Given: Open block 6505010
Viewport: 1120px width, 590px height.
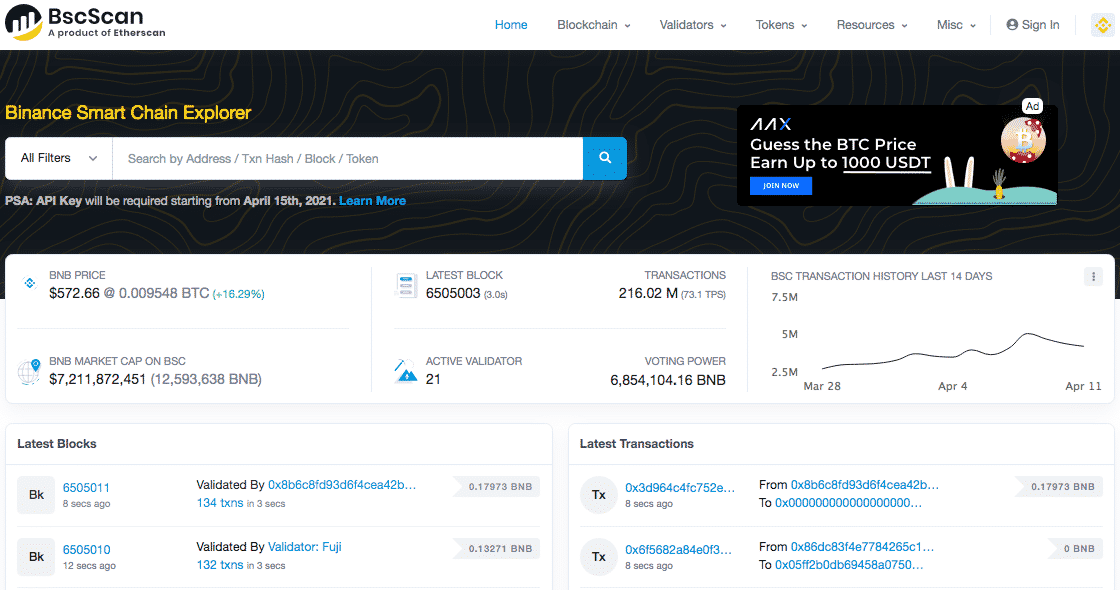Looking at the screenshot, I should point(86,550).
